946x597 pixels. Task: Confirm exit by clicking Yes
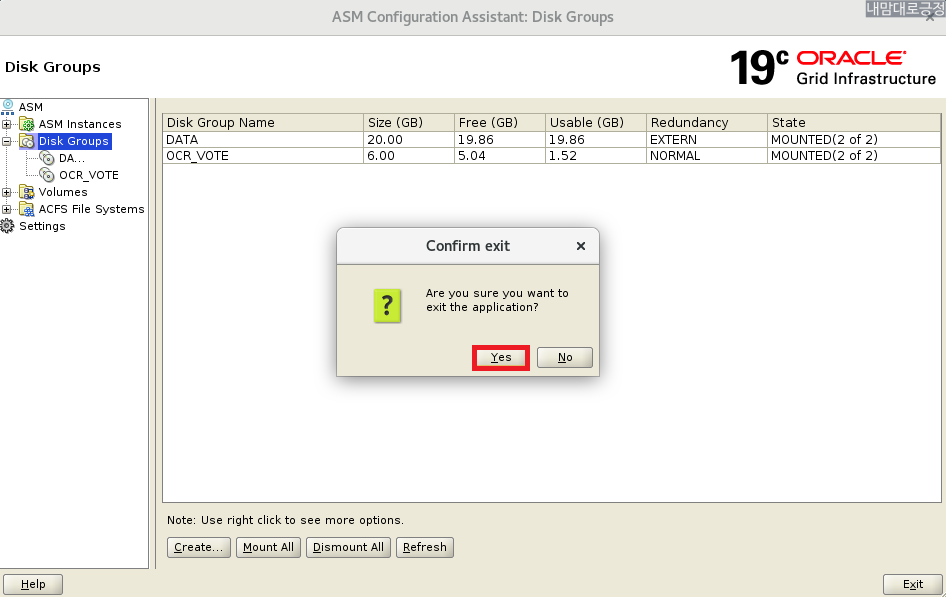[501, 358]
